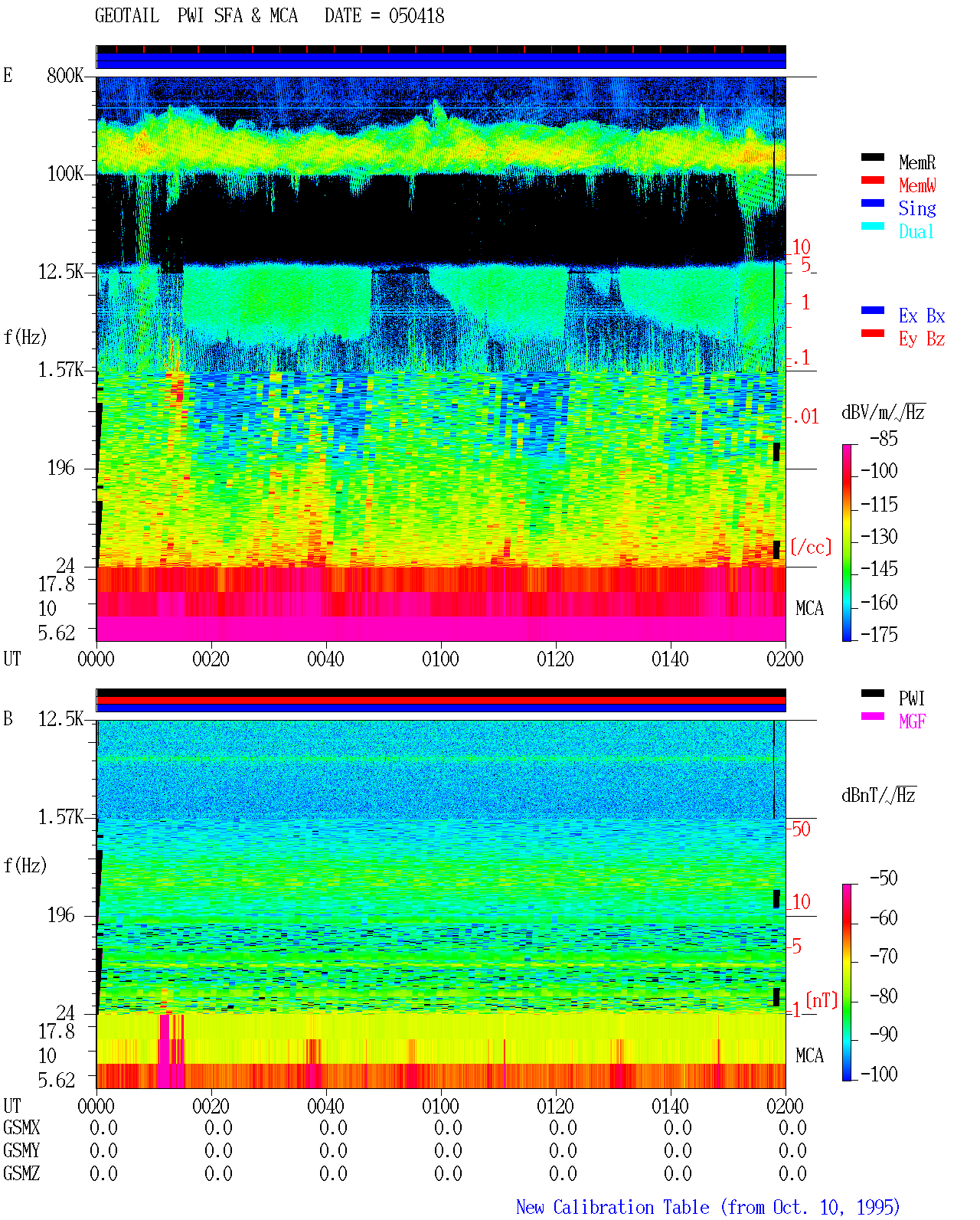980x1220 pixels.
Task: Click the -115 color scale value
Action: [x=879, y=504]
